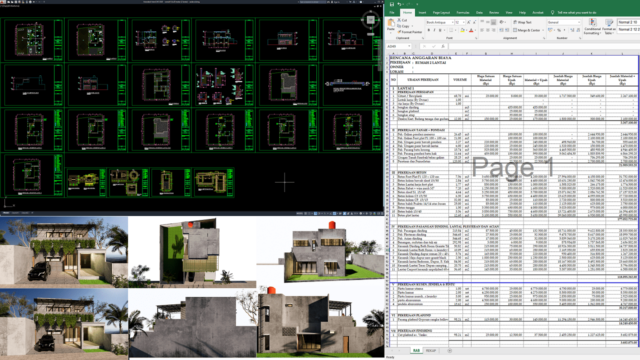The height and width of the screenshot is (360, 640).
Task: Open the Fill Color dropdown arrow
Action: tap(466, 31)
